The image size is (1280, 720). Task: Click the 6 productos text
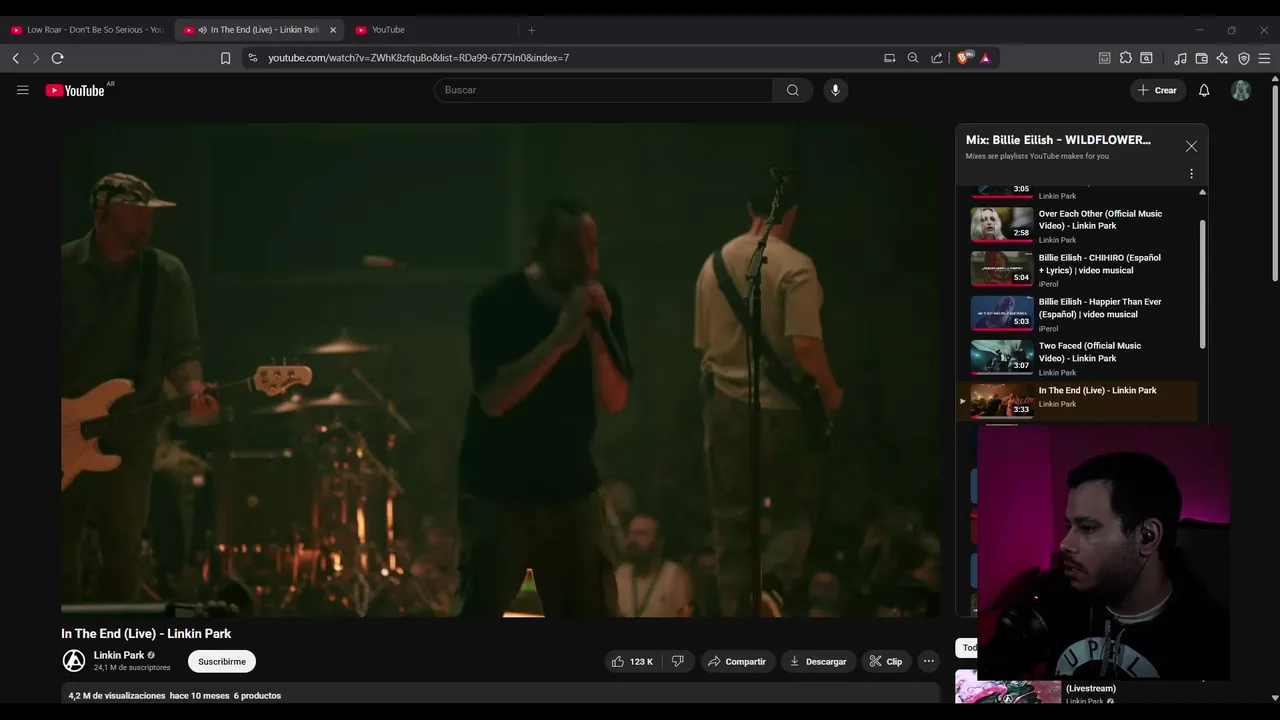(257, 696)
